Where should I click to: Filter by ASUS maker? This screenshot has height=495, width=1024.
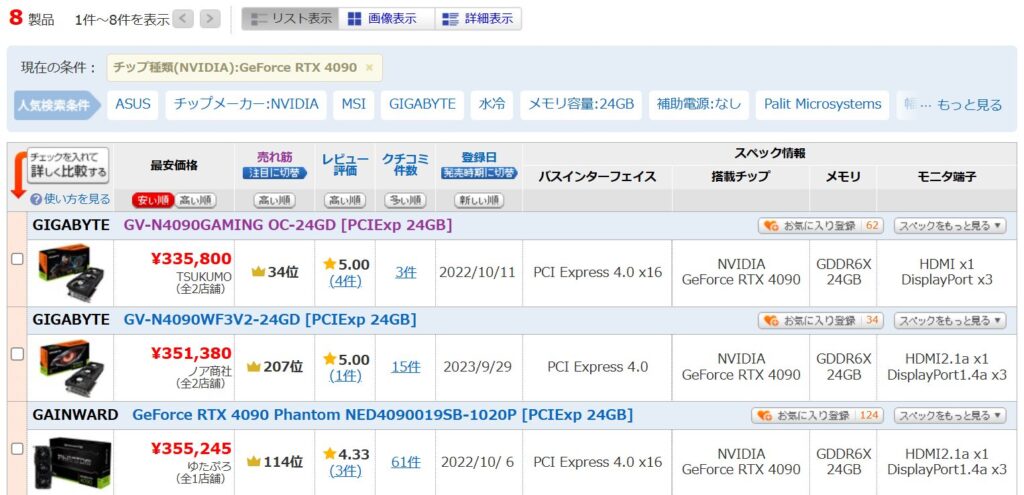pyautogui.click(x=133, y=104)
